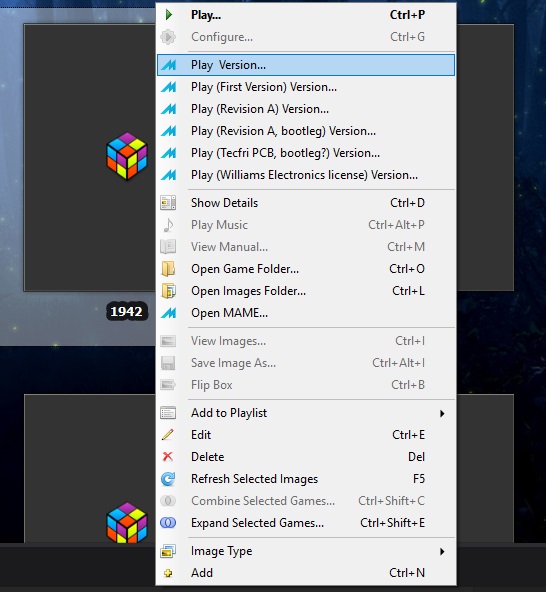546x592 pixels.
Task: Click the Expand Selected Games rings icon
Action: point(168,523)
